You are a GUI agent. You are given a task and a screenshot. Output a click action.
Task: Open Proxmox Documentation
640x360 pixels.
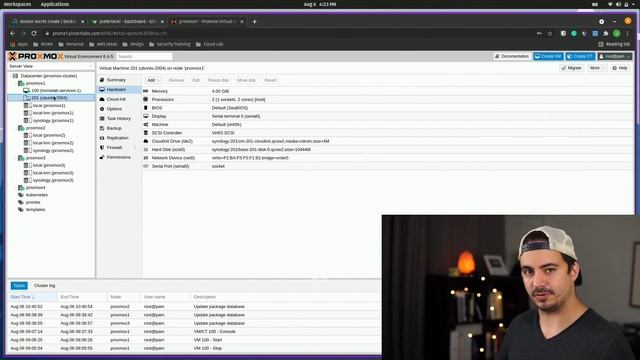(511, 56)
